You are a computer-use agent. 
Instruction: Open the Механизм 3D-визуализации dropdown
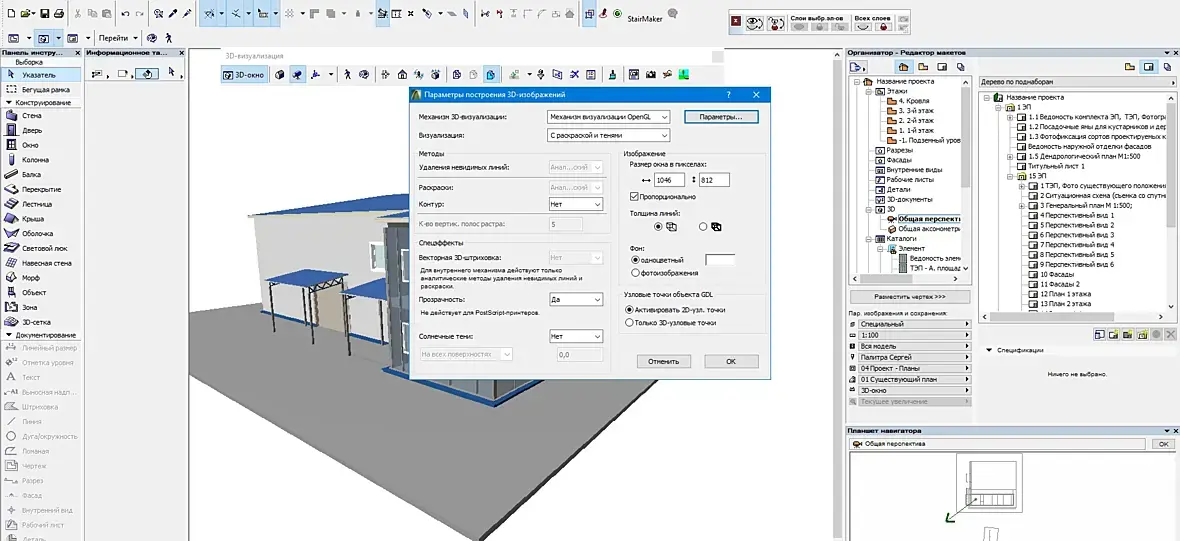(x=607, y=117)
